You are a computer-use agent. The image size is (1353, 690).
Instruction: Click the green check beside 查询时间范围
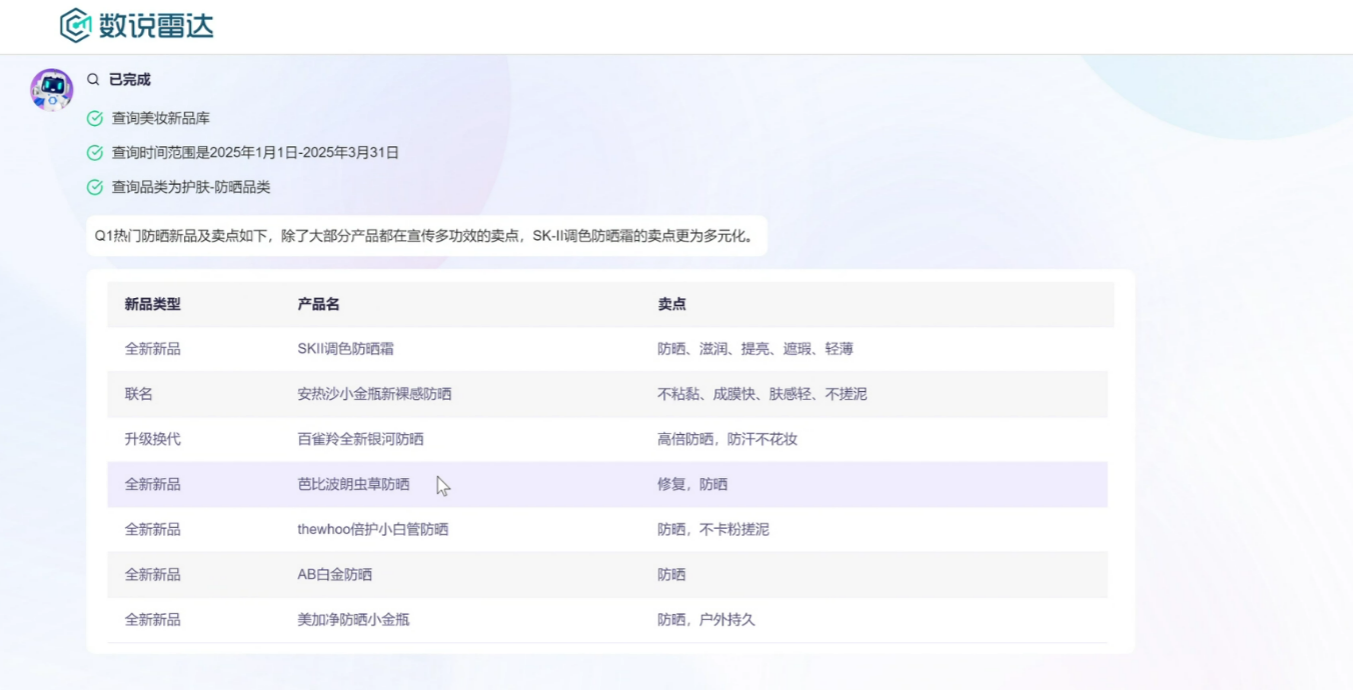point(95,153)
